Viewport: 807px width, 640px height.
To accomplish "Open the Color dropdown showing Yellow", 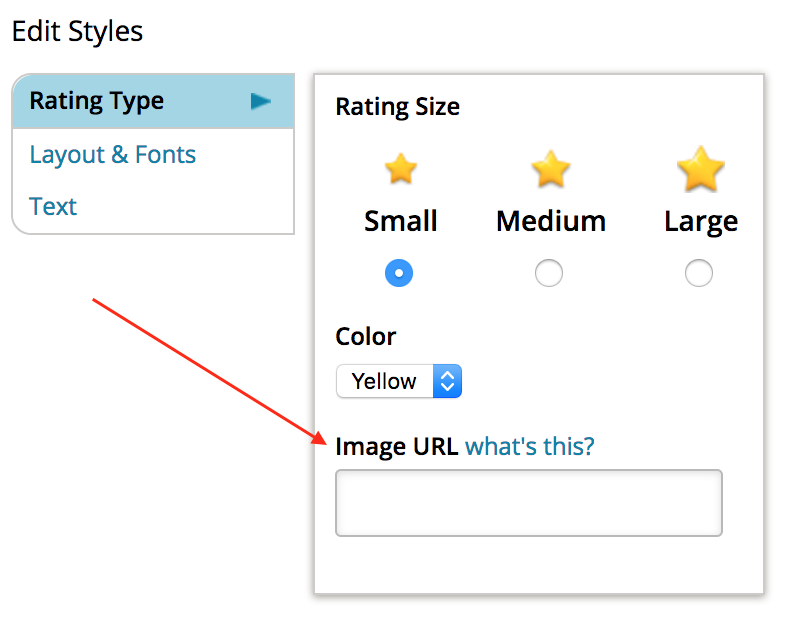I will click(398, 381).
